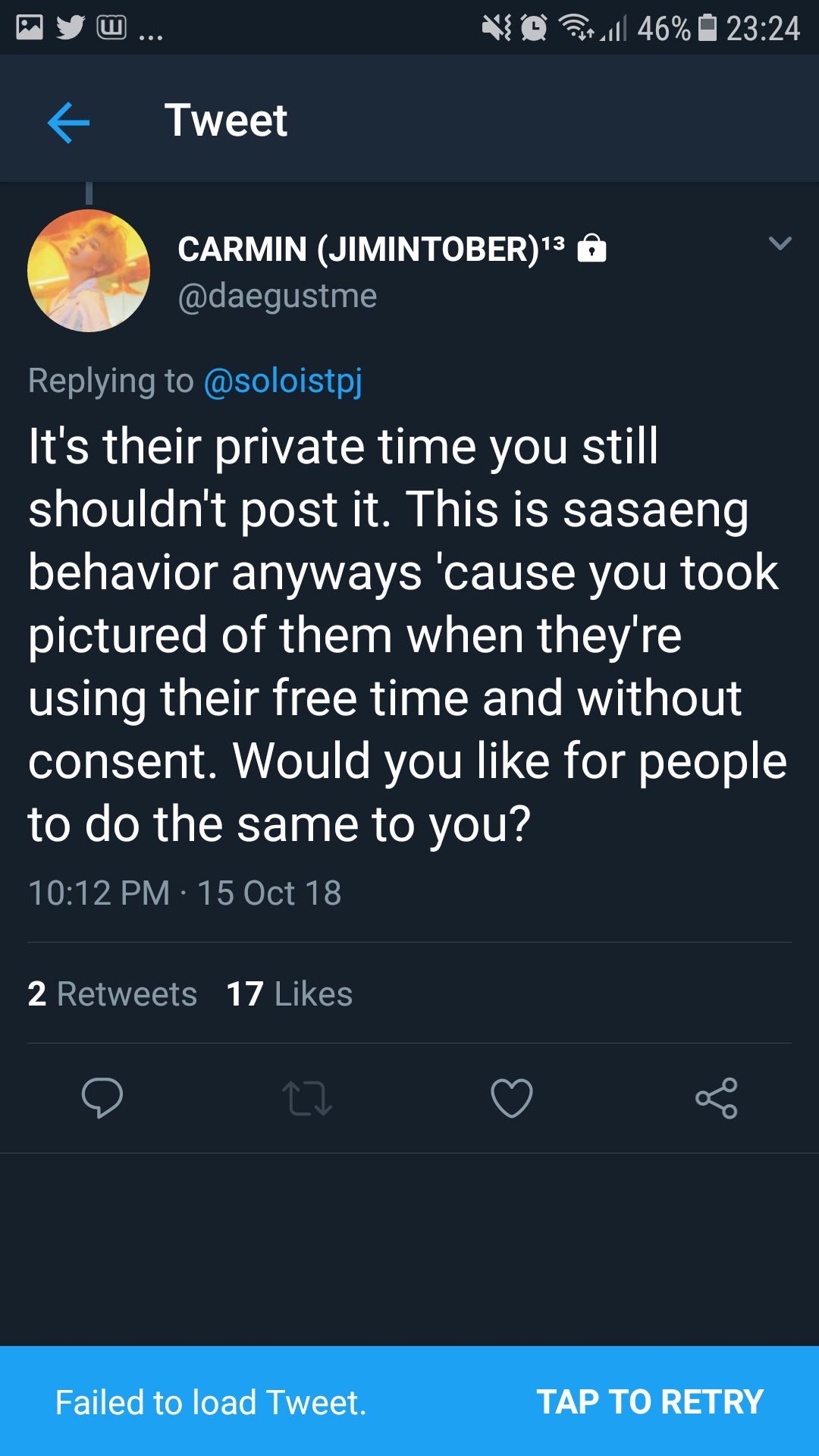View the 17 Likes list
The width and height of the screenshot is (819, 1456).
[290, 993]
